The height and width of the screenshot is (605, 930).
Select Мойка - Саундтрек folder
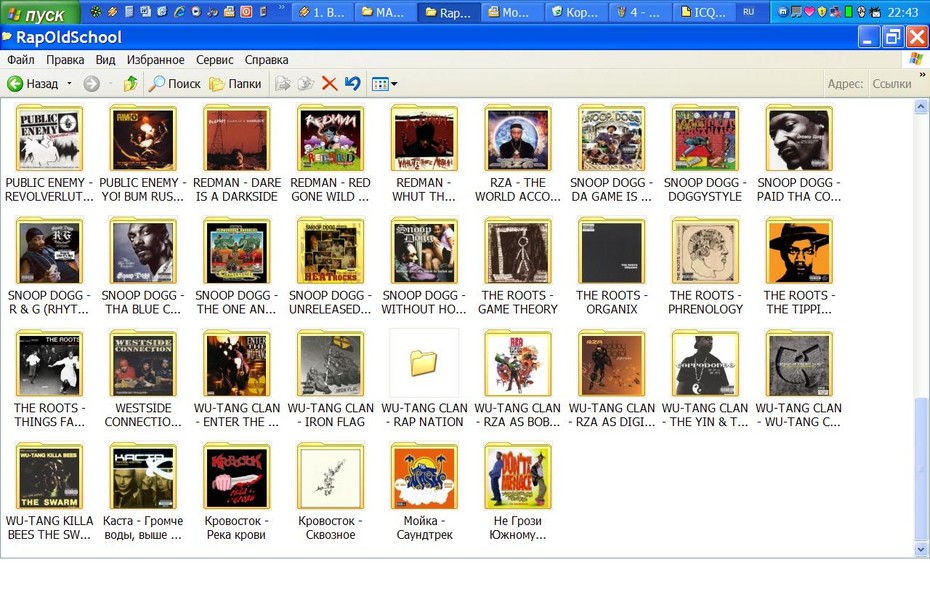424,492
